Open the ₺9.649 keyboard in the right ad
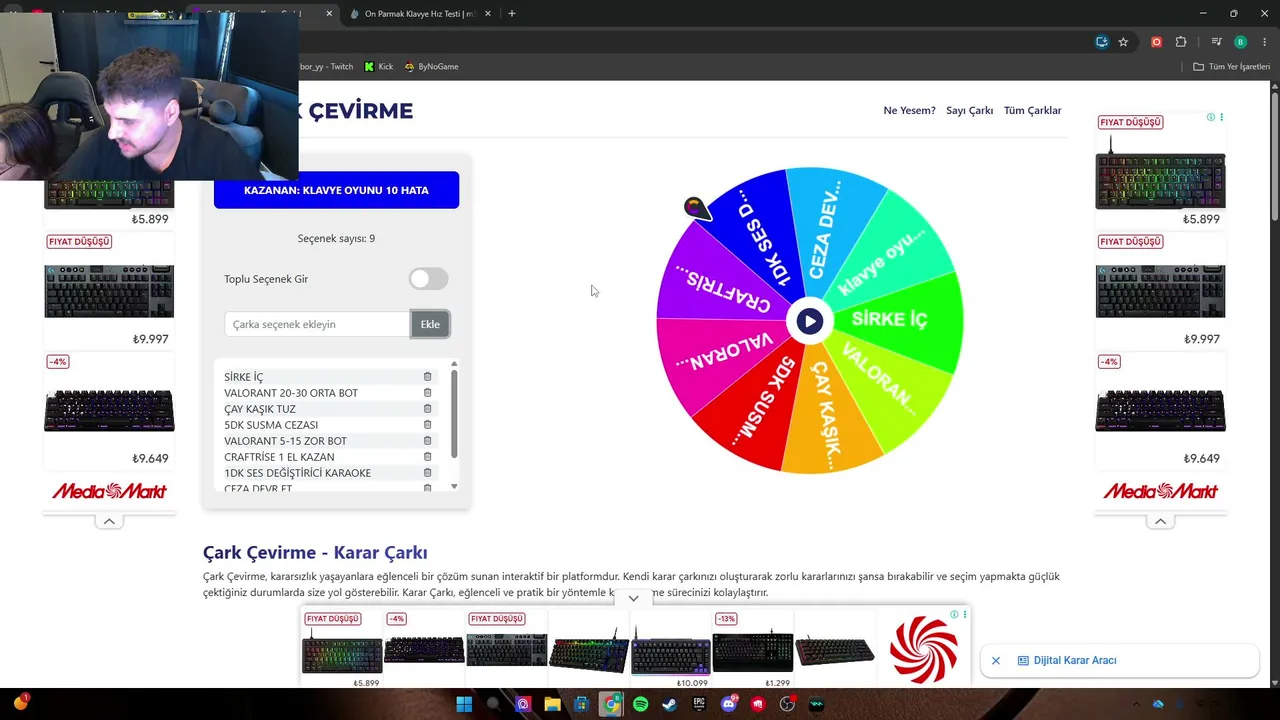The height and width of the screenshot is (720, 1280). (1160, 410)
